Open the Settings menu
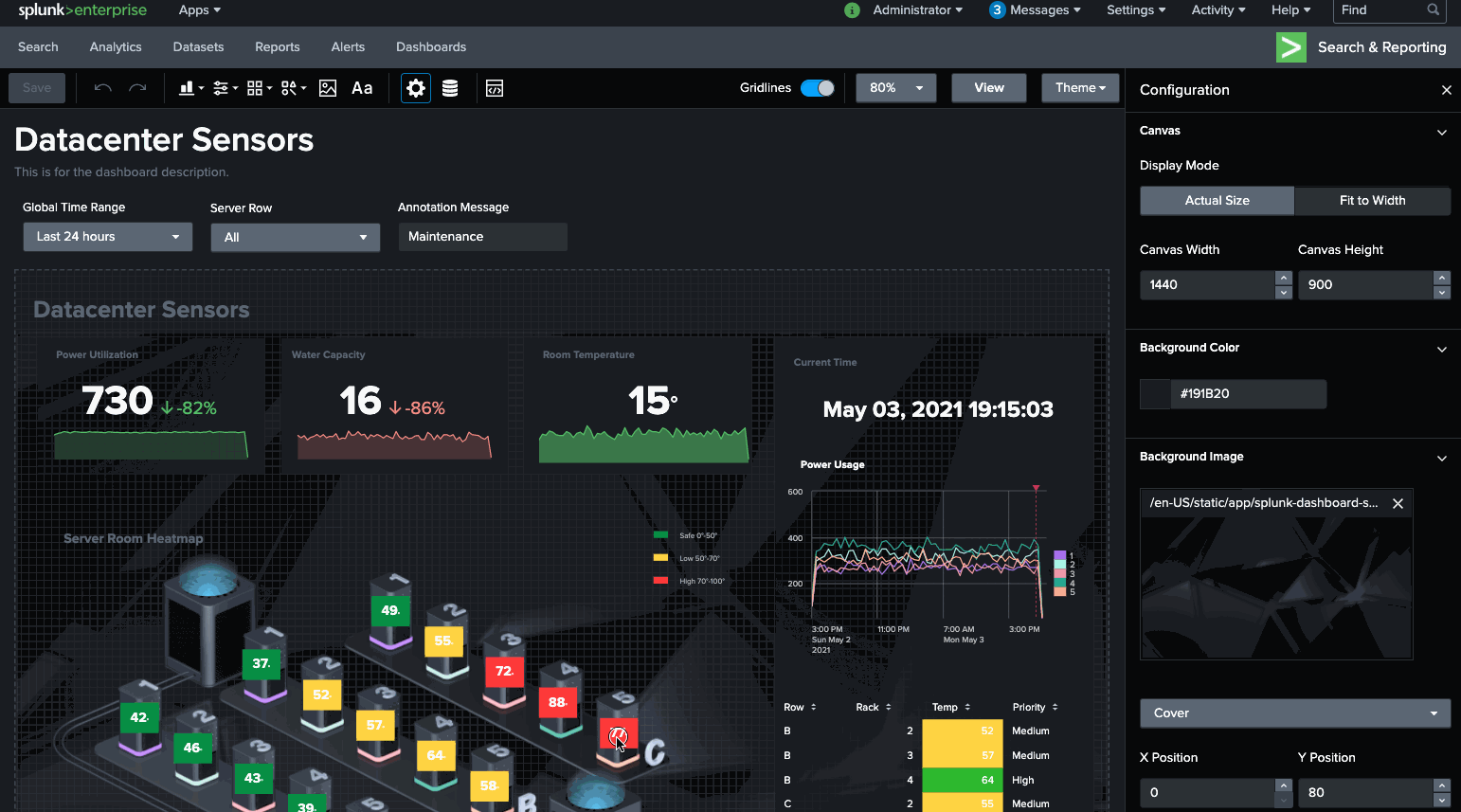 tap(1135, 10)
